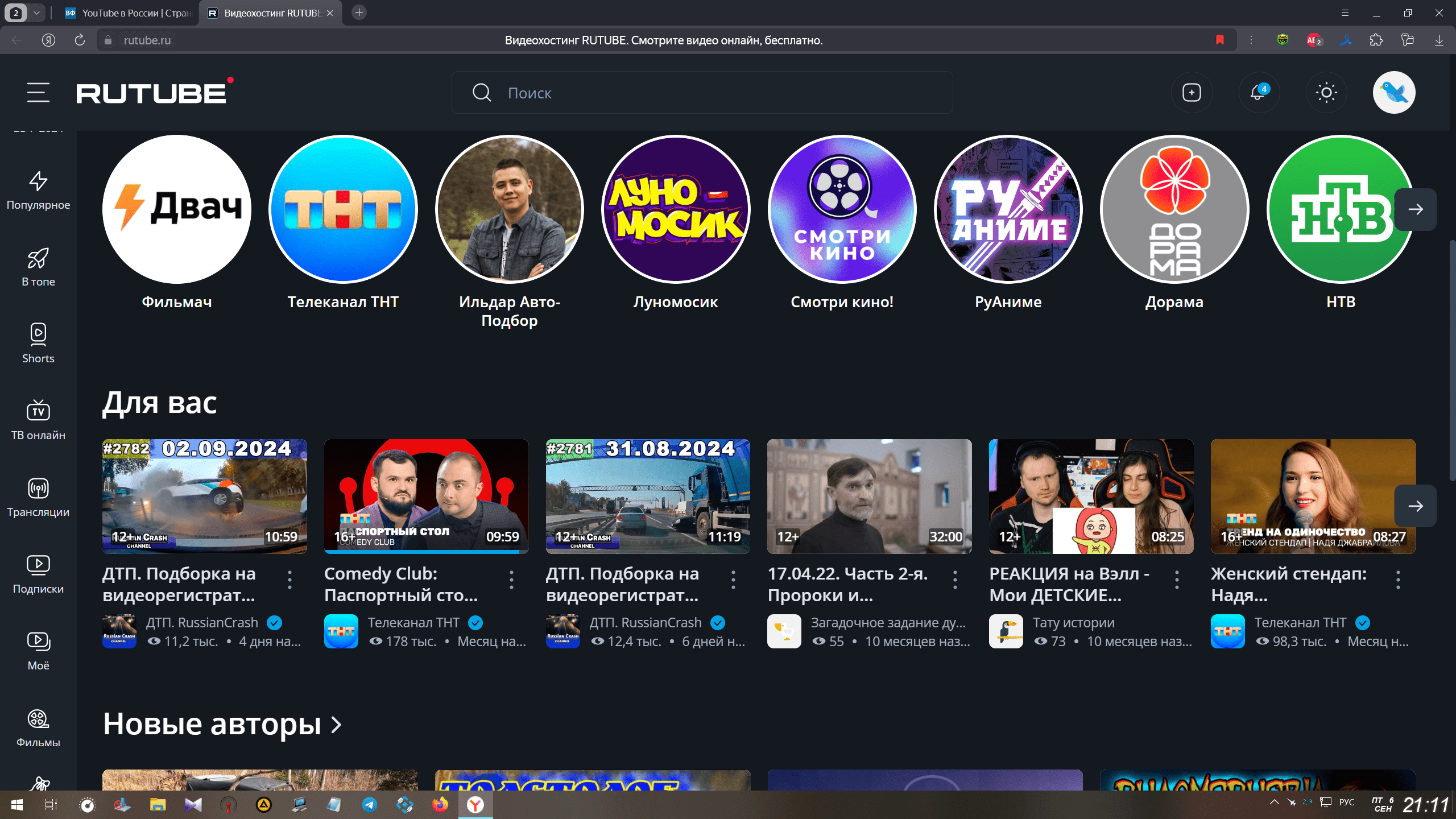Expand the Новые авторы section chevron
Screen dimensions: 1456x819
pyautogui.click(x=337, y=725)
